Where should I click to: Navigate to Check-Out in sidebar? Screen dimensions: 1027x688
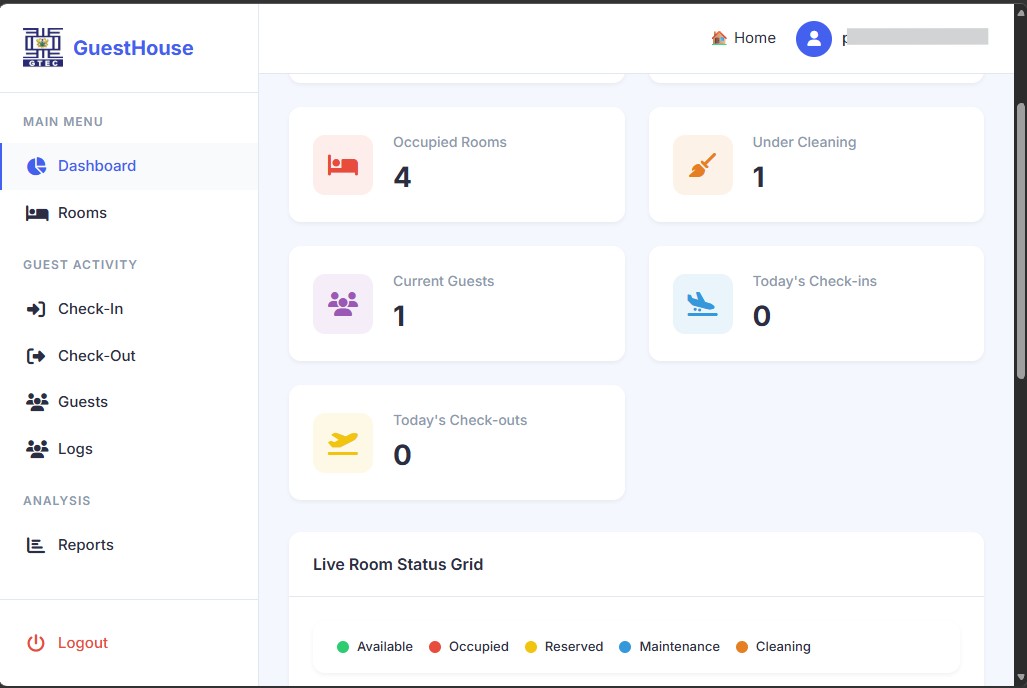click(x=96, y=356)
